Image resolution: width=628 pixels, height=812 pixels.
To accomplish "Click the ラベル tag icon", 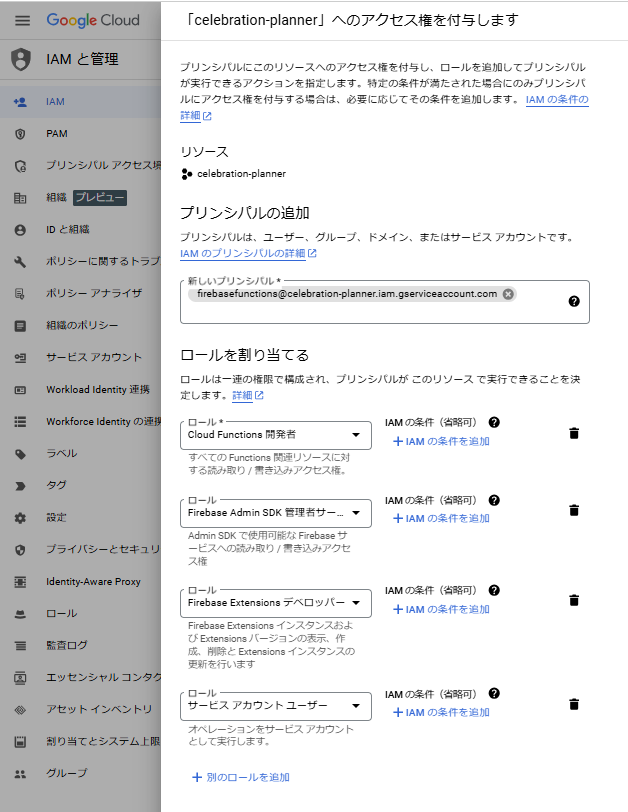I will coord(20,454).
